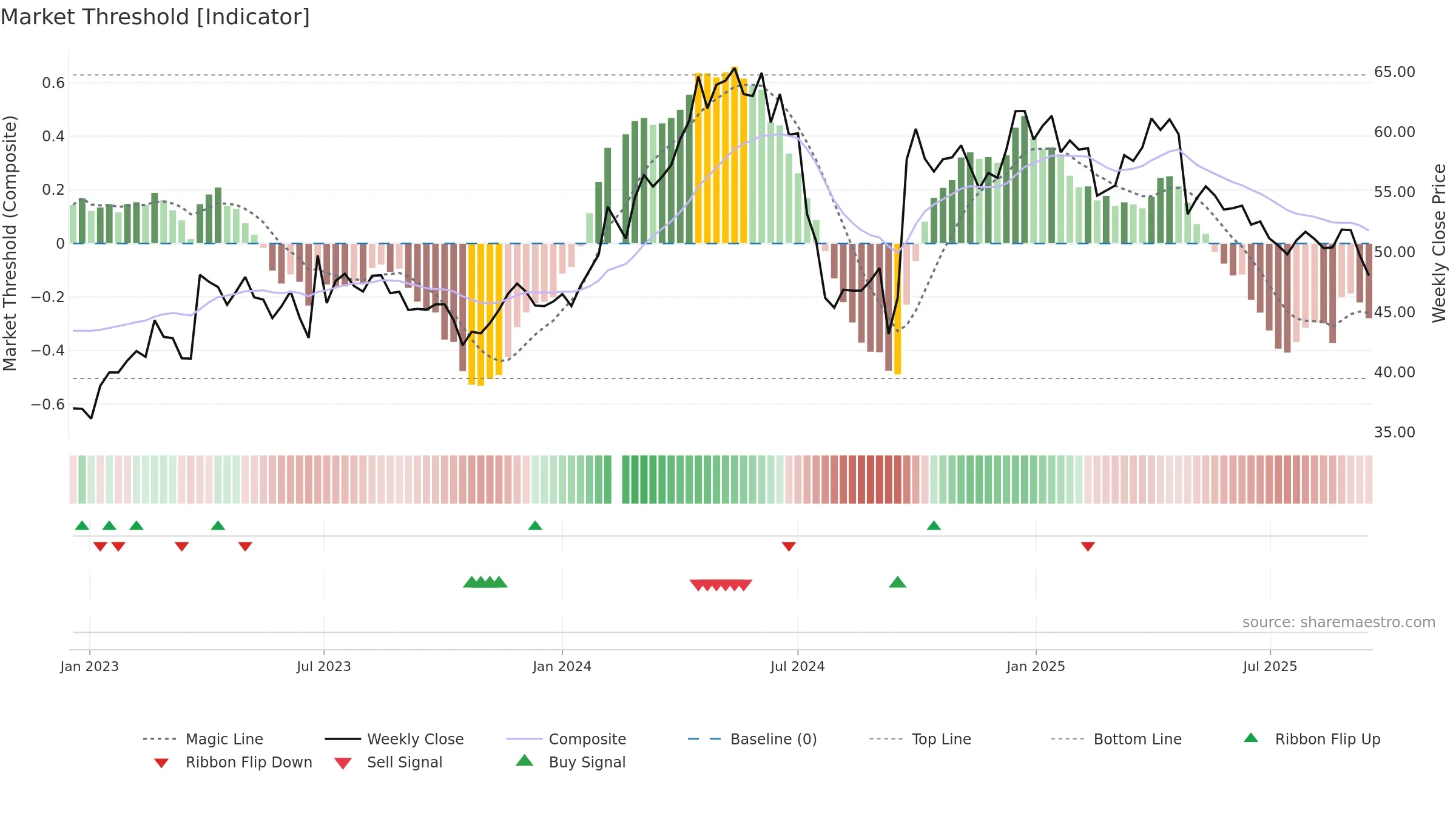1456x819 pixels.
Task: Click the Buy Signal legend entry
Action: tap(570, 762)
